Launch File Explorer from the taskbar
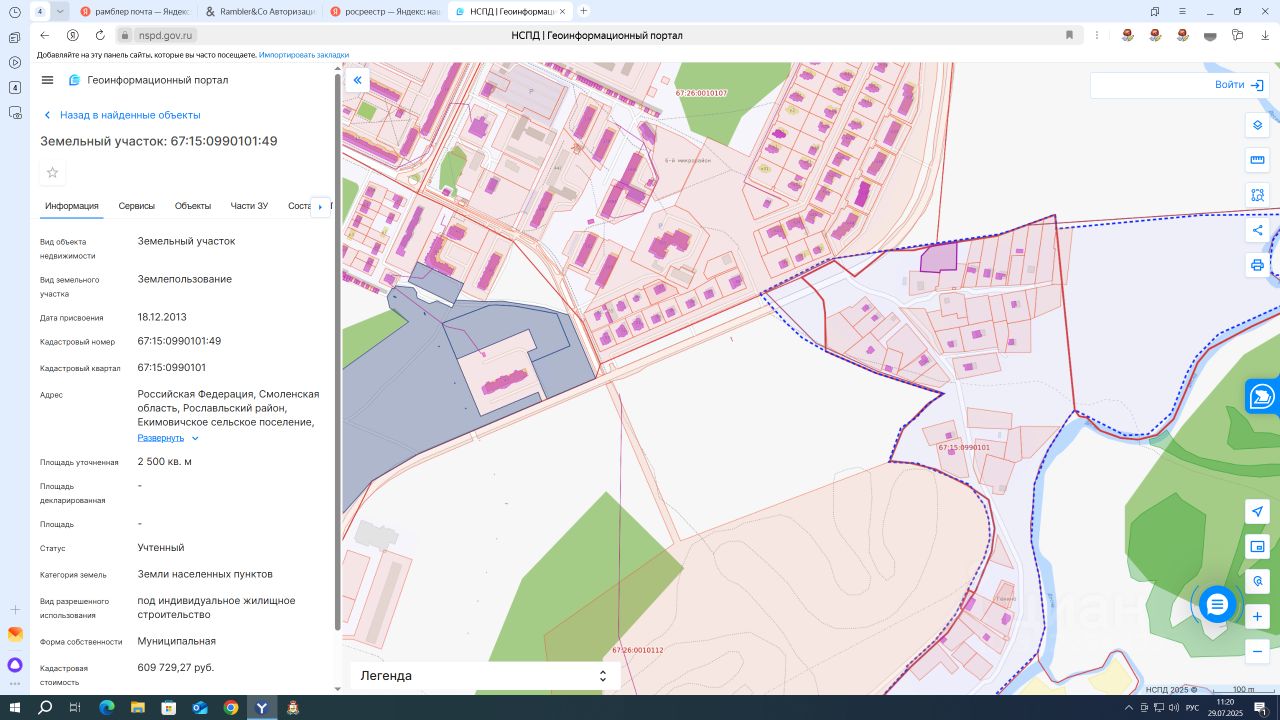Screen dimensions: 1280x720 pos(138,708)
